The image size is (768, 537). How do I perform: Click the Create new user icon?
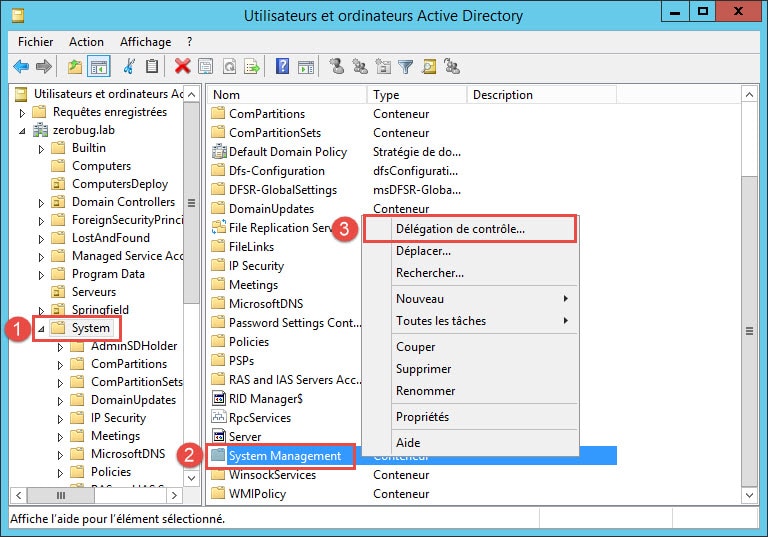pos(337,66)
